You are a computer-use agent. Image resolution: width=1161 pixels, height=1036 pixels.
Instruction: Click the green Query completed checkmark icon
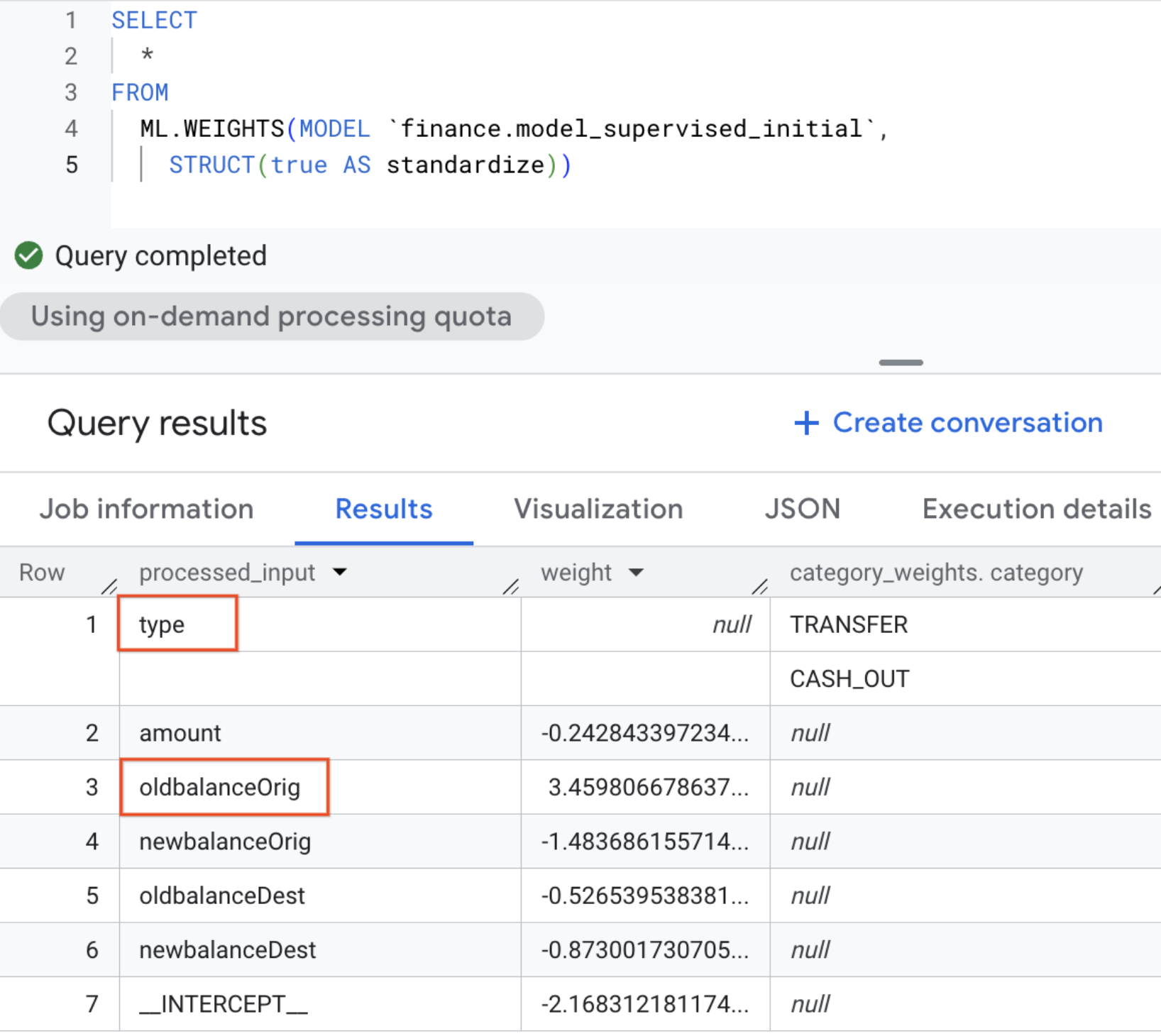tap(29, 255)
